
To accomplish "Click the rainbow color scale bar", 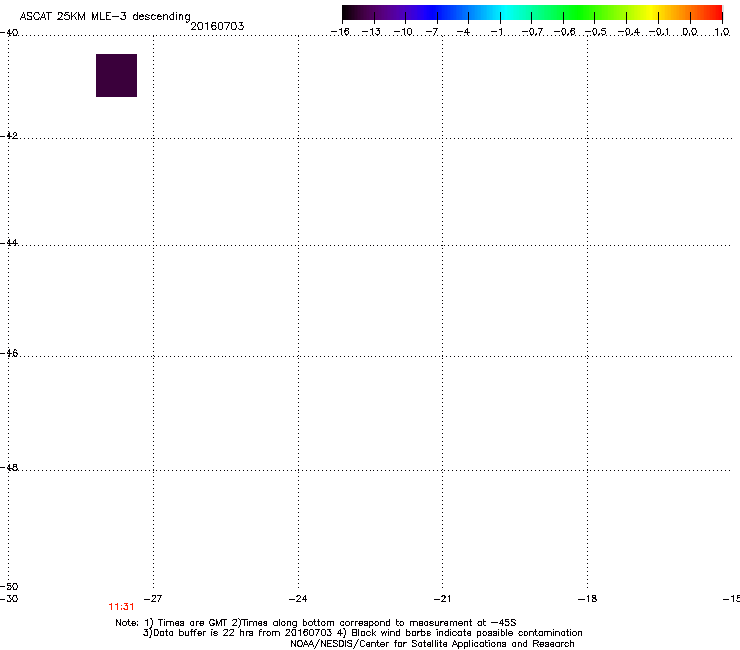I will 532,12.
